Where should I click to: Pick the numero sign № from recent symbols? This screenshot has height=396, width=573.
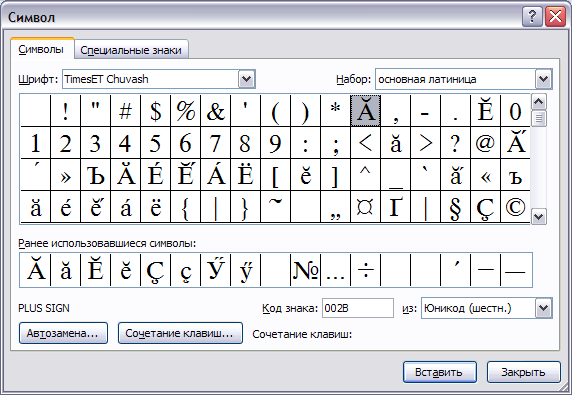(x=305, y=270)
